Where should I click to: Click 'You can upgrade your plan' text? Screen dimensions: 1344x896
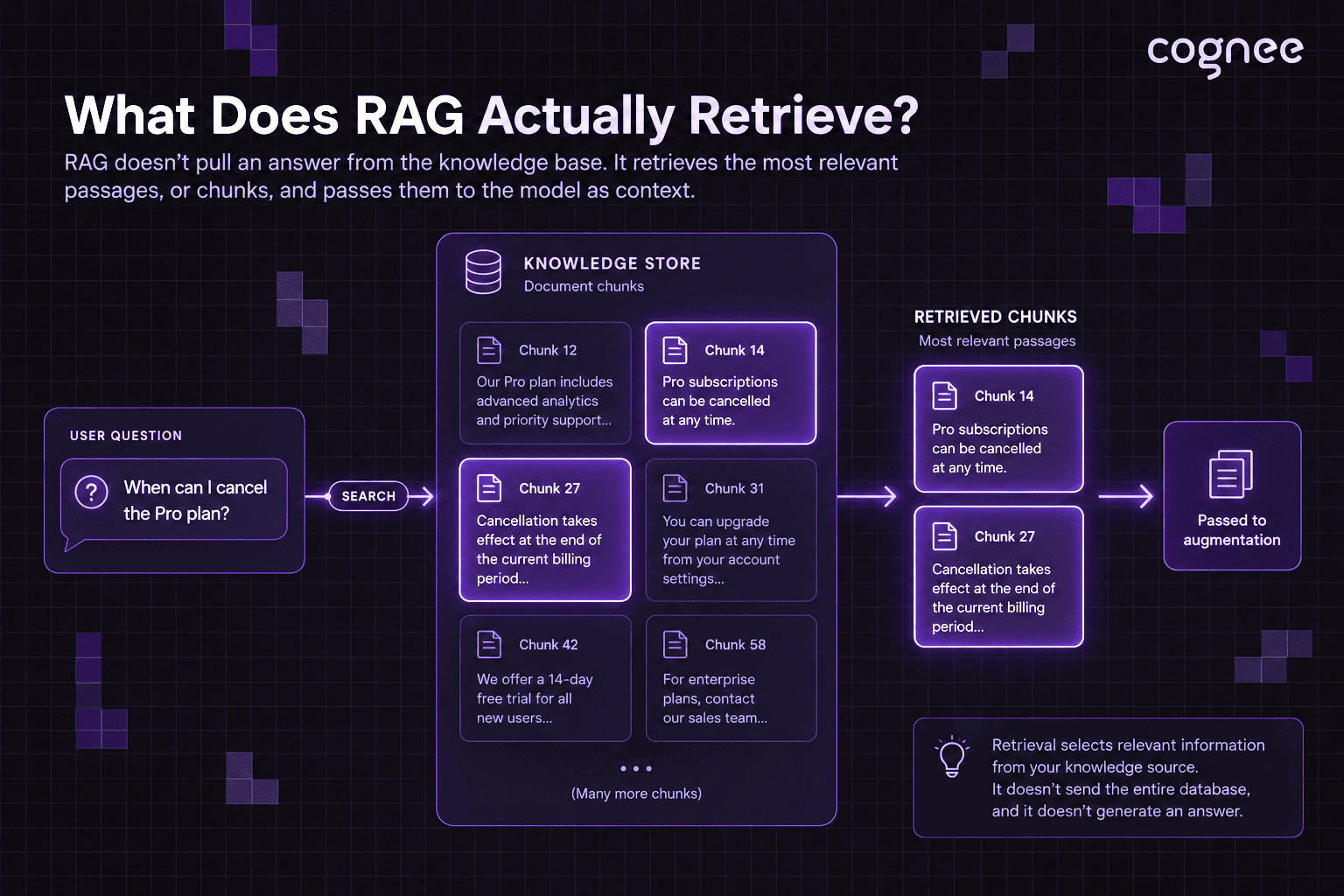click(729, 549)
